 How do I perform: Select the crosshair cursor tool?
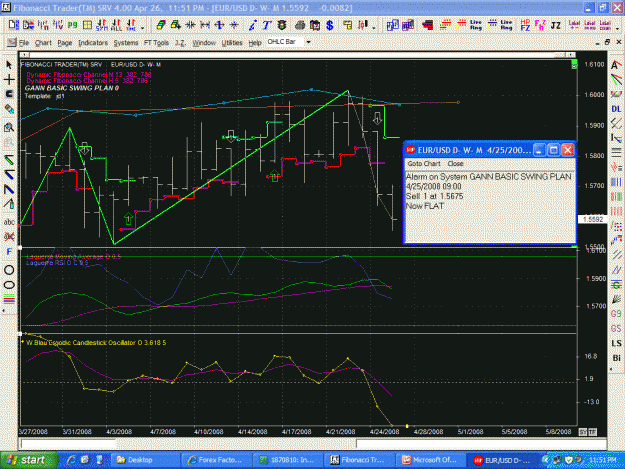pyautogui.click(x=9, y=80)
